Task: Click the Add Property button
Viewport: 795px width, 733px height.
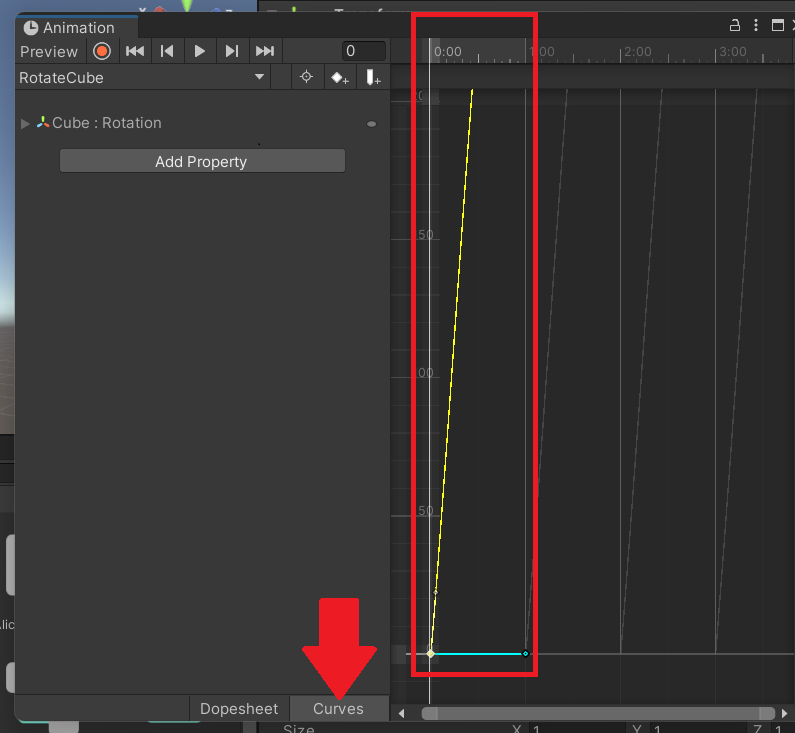Action: [x=201, y=161]
